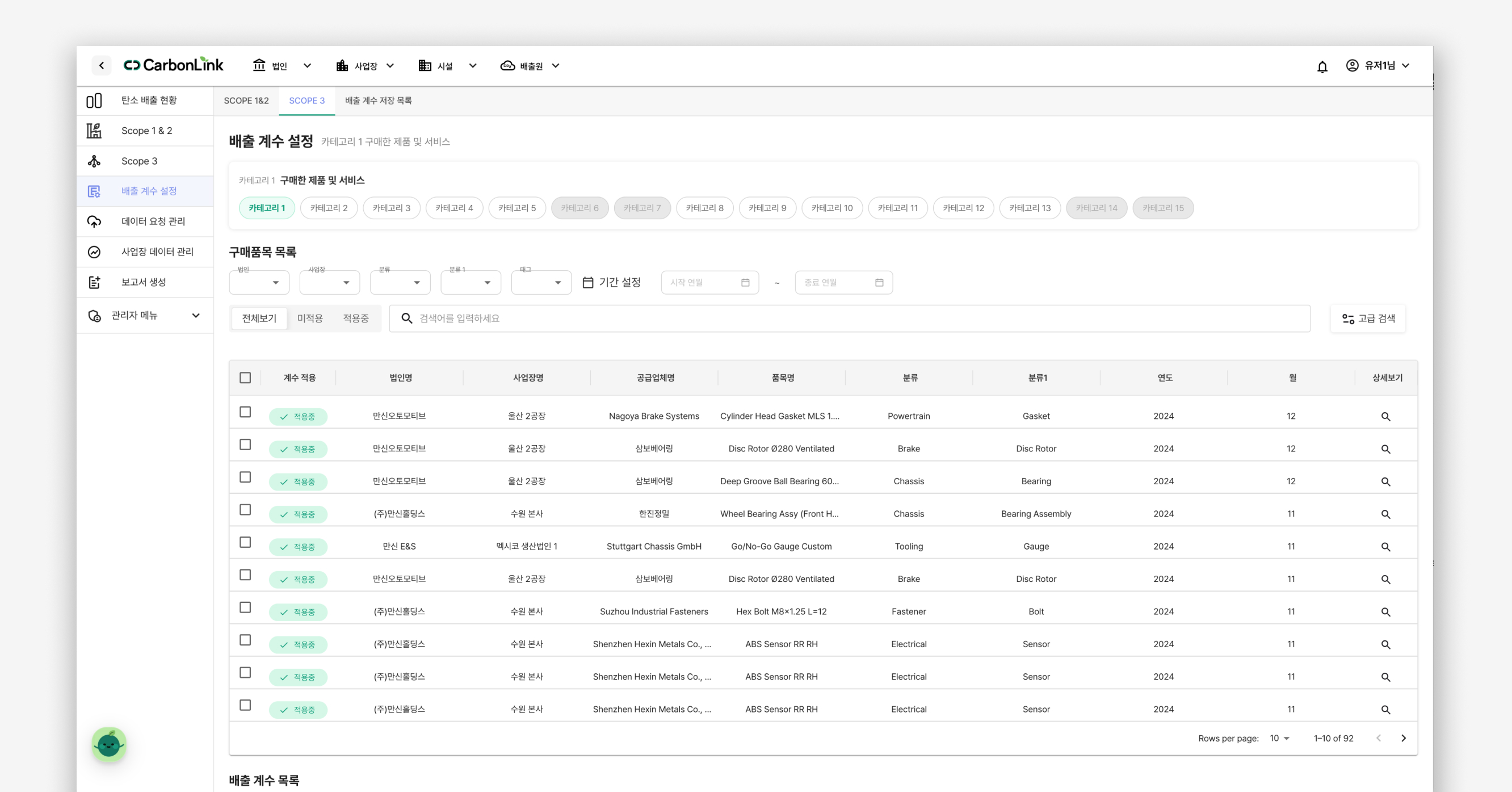View details of Hex Bolt M8×1.25 row

1386,612
